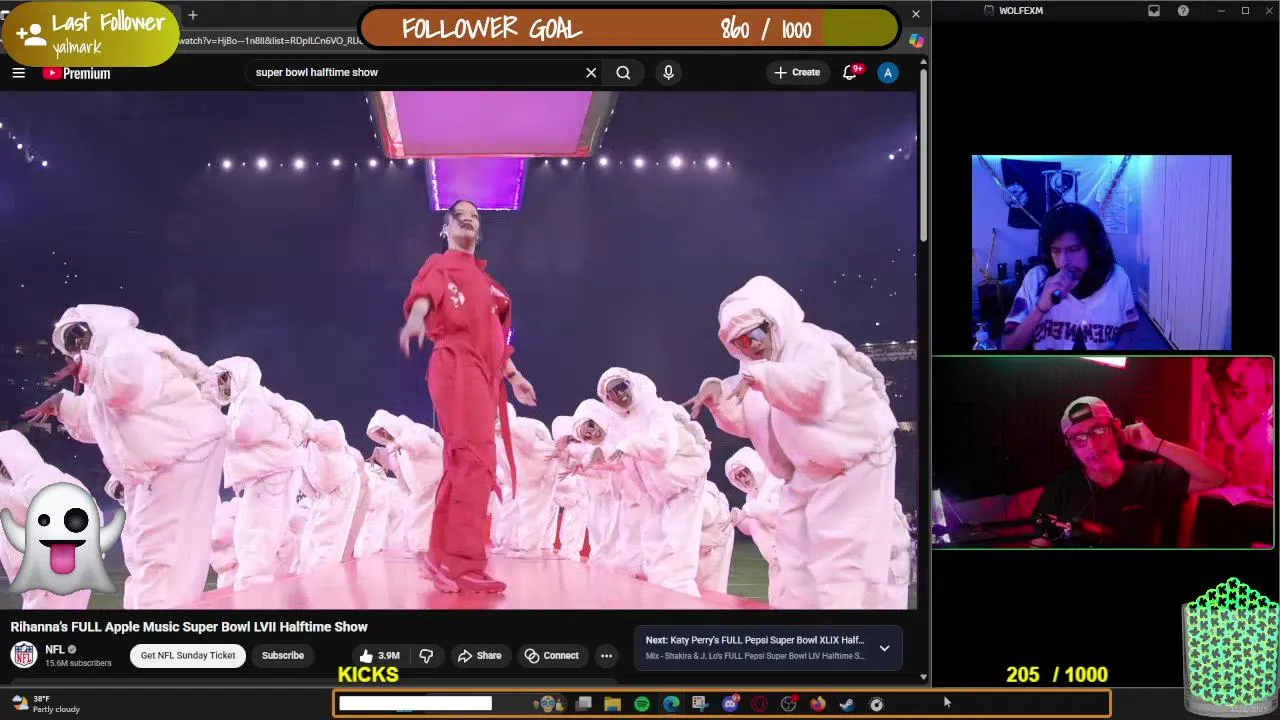Clear the search box with the X

point(591,72)
